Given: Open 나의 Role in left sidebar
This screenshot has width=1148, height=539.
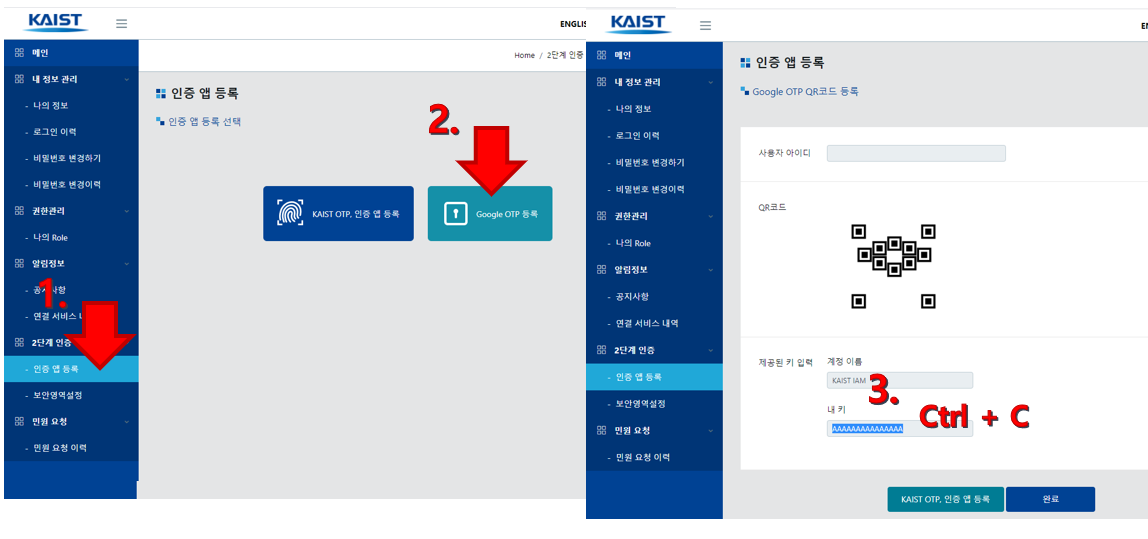Looking at the screenshot, I should coord(51,237).
